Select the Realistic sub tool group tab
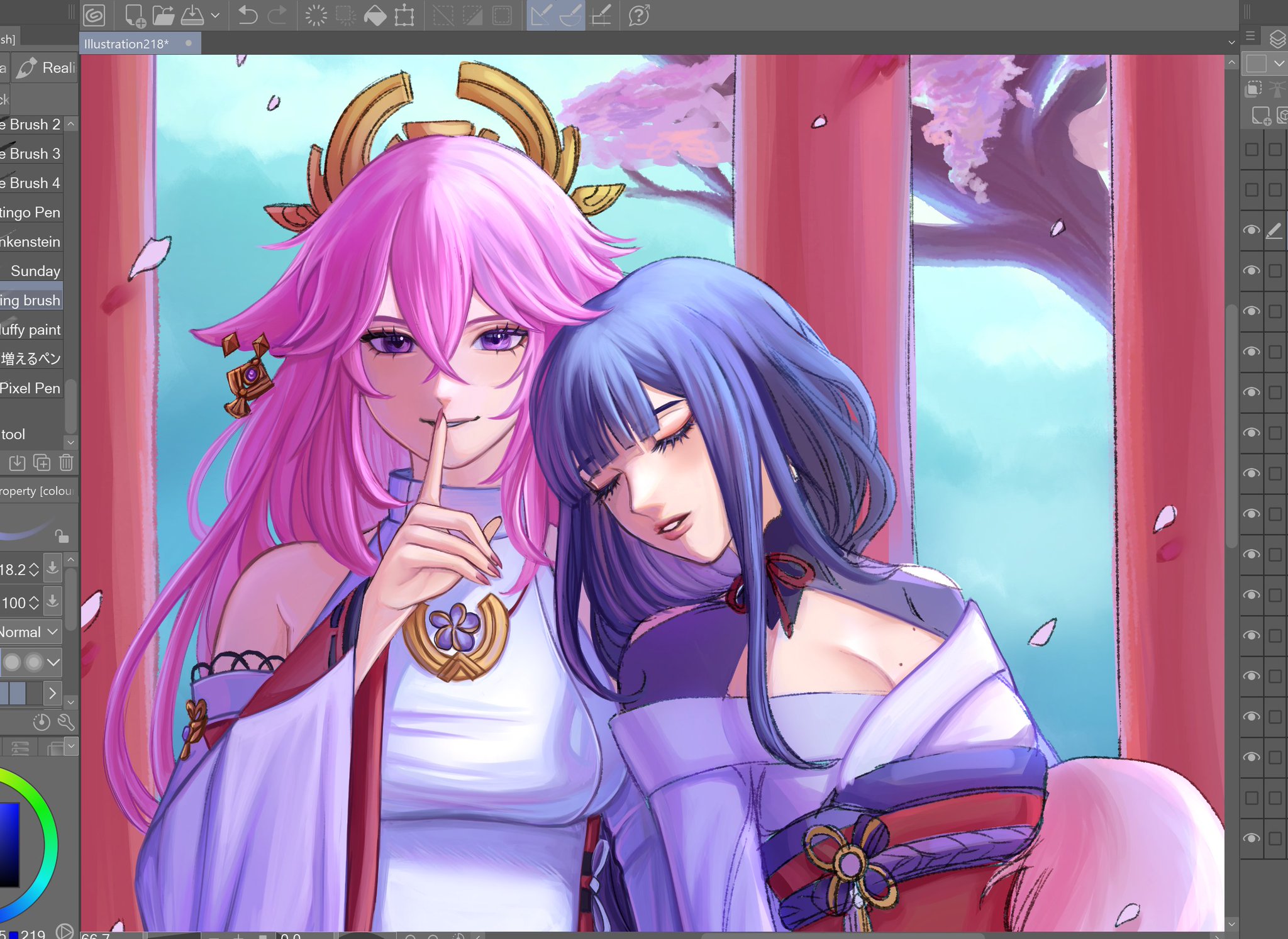 (44, 68)
